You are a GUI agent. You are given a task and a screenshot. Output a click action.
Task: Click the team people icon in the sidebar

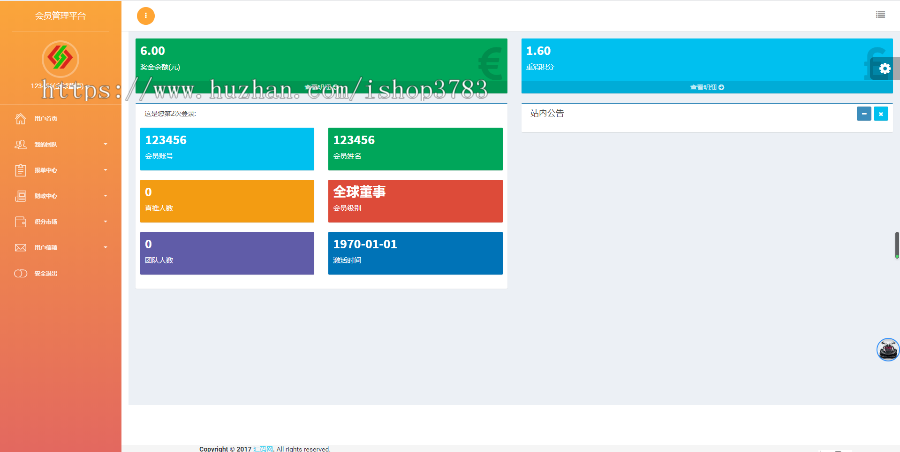21,145
